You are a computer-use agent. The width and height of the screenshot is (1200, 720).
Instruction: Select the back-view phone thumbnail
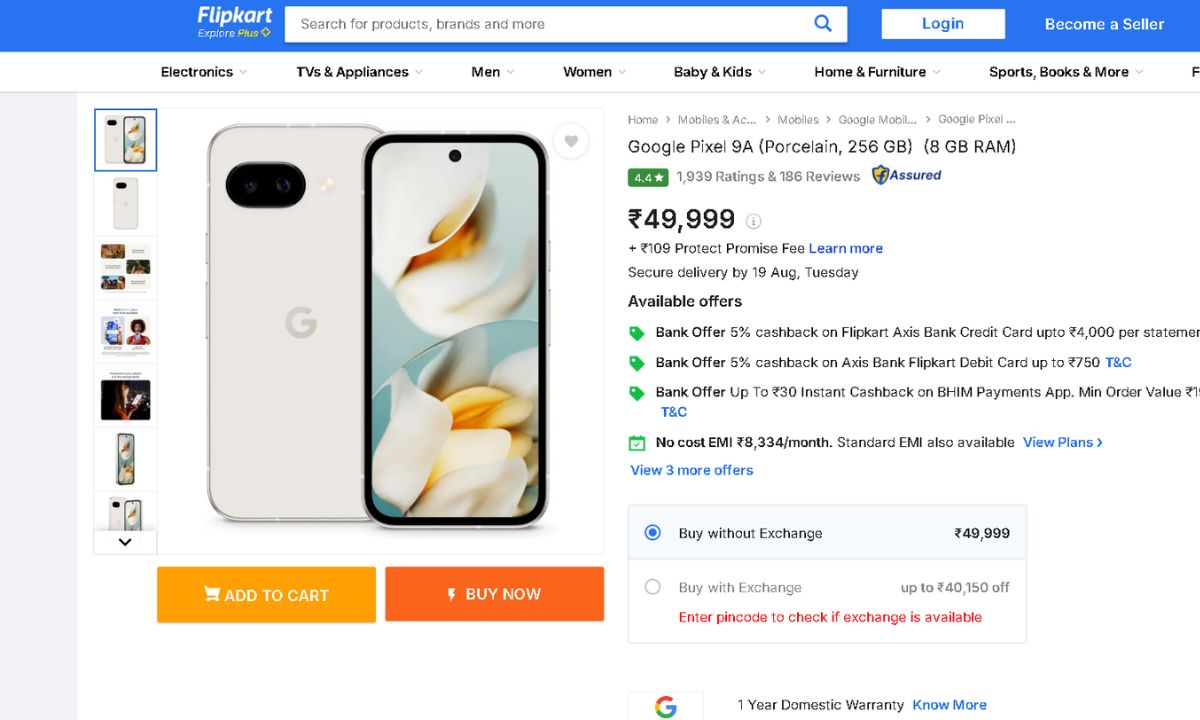tap(126, 204)
